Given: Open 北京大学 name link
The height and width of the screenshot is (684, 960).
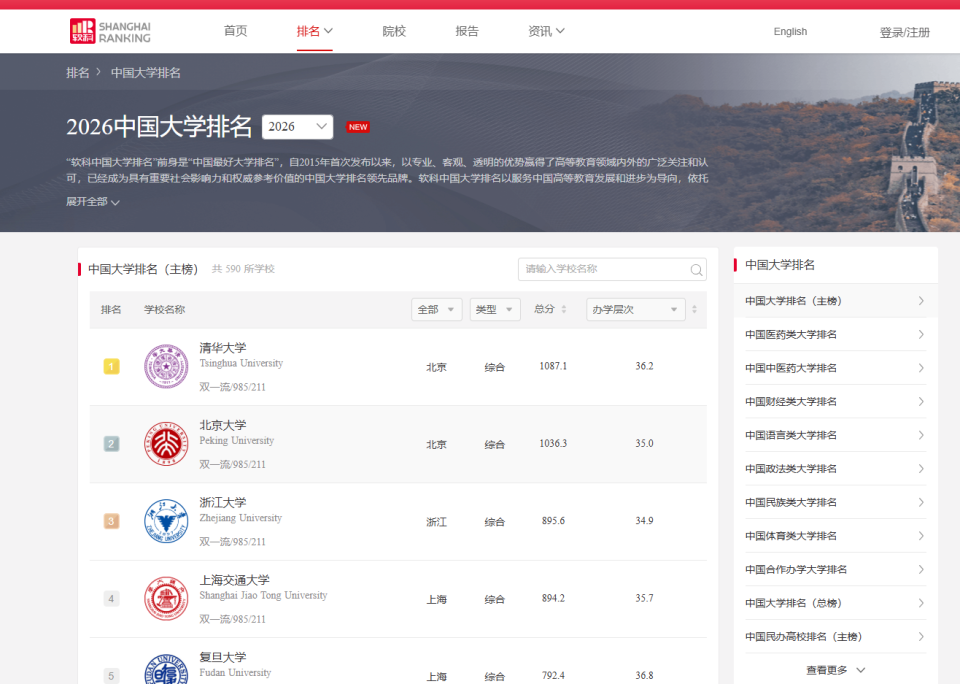Looking at the screenshot, I should pos(223,425).
